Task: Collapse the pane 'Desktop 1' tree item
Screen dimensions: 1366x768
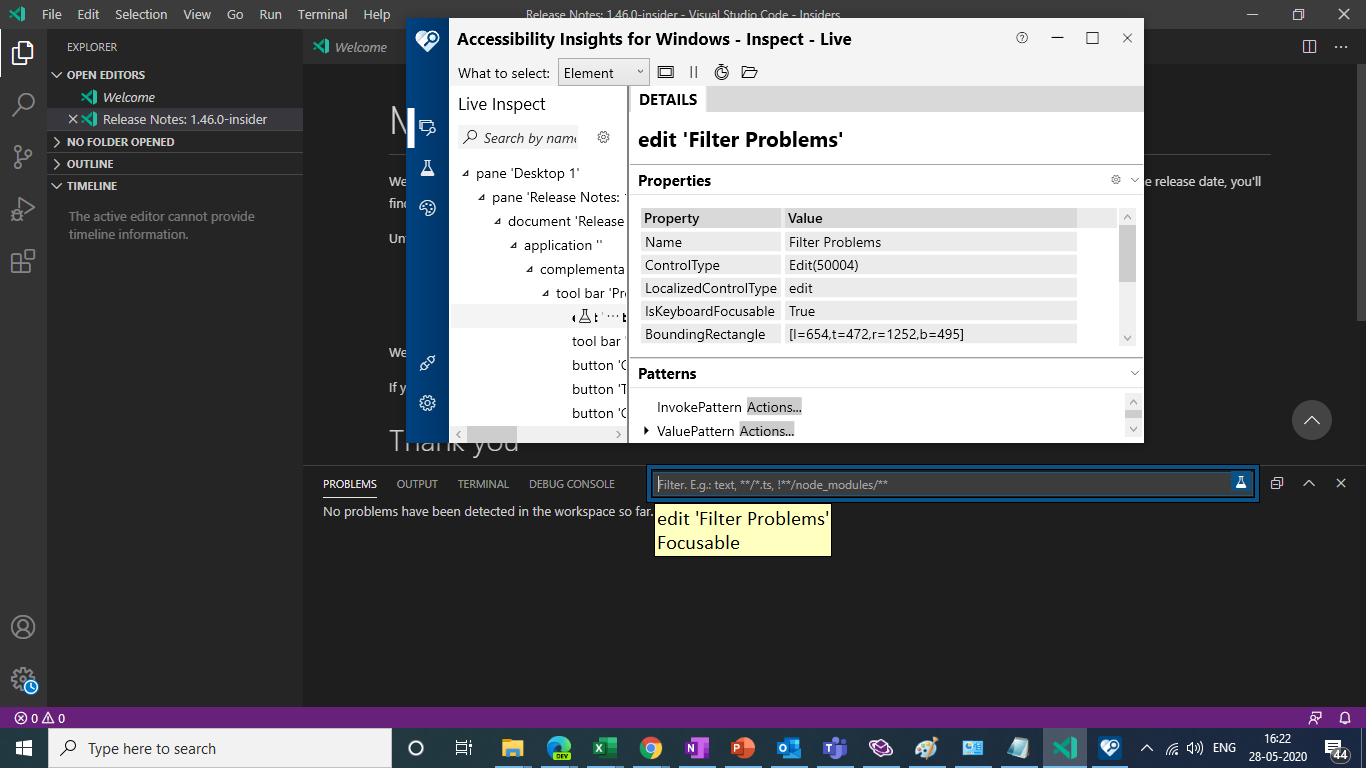Action: point(464,172)
